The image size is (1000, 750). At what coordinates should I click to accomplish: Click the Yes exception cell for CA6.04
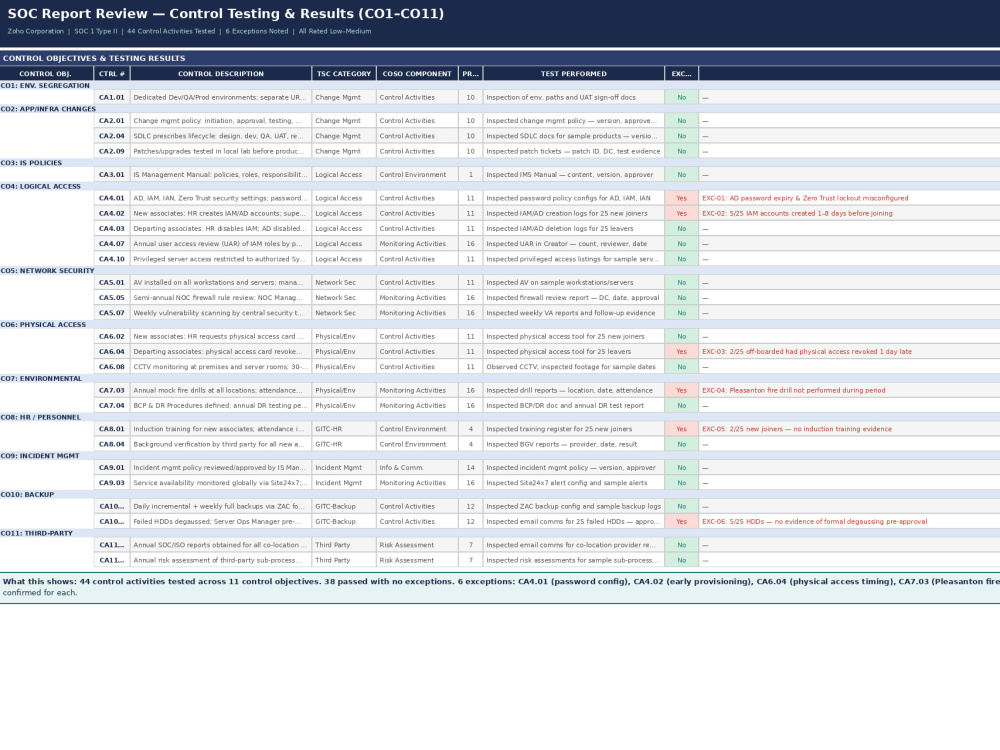click(681, 351)
